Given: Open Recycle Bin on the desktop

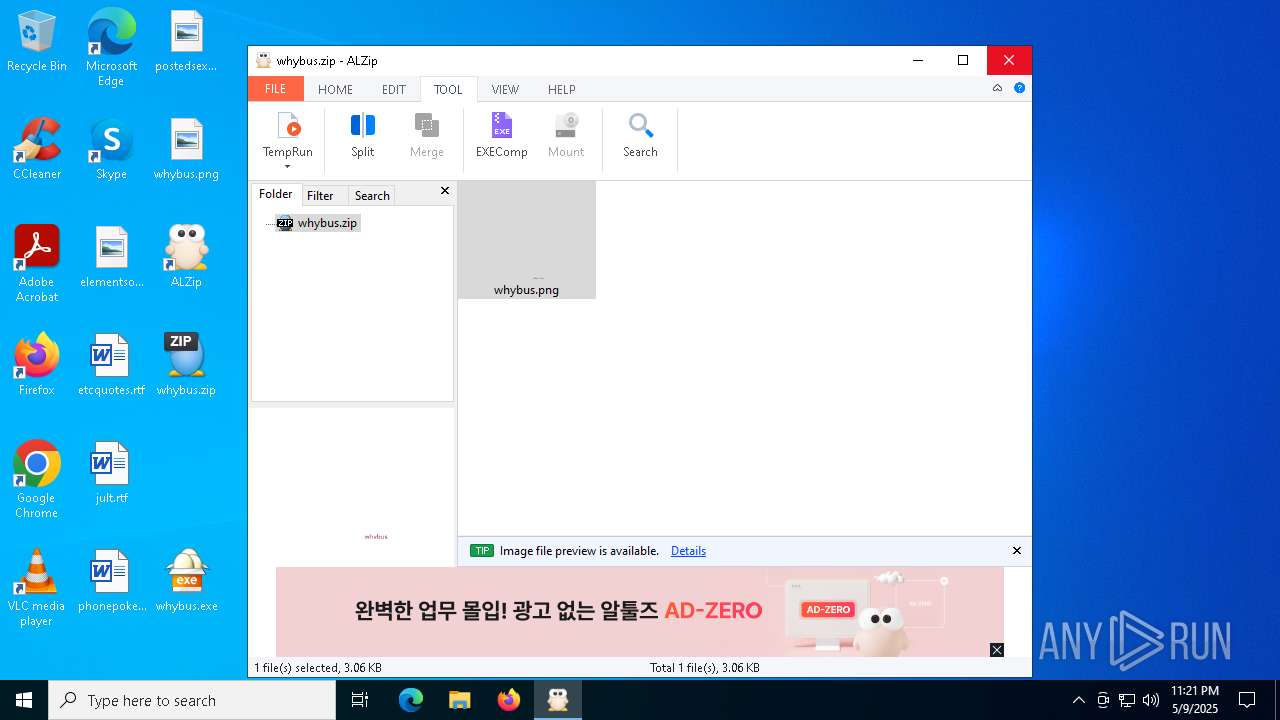Looking at the screenshot, I should [x=37, y=43].
